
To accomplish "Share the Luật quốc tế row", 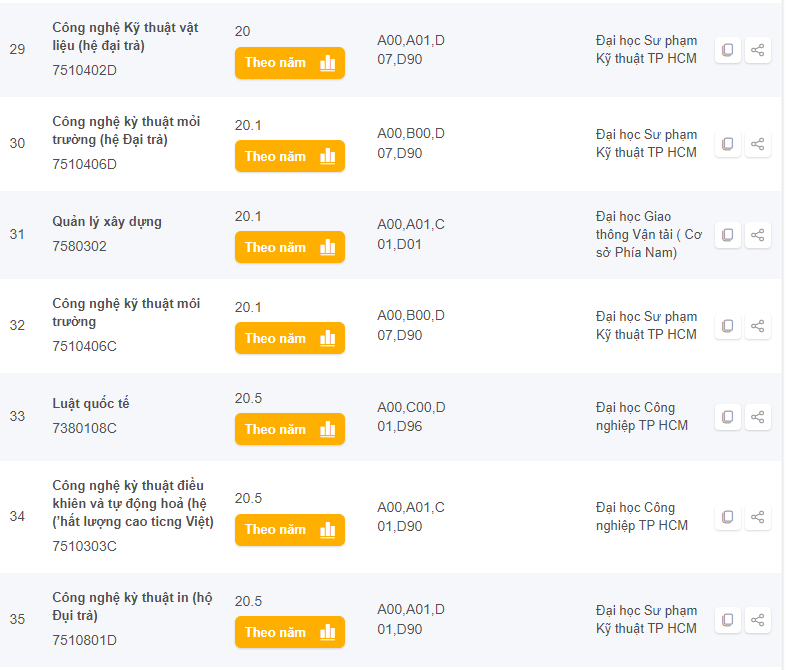I will [757, 417].
